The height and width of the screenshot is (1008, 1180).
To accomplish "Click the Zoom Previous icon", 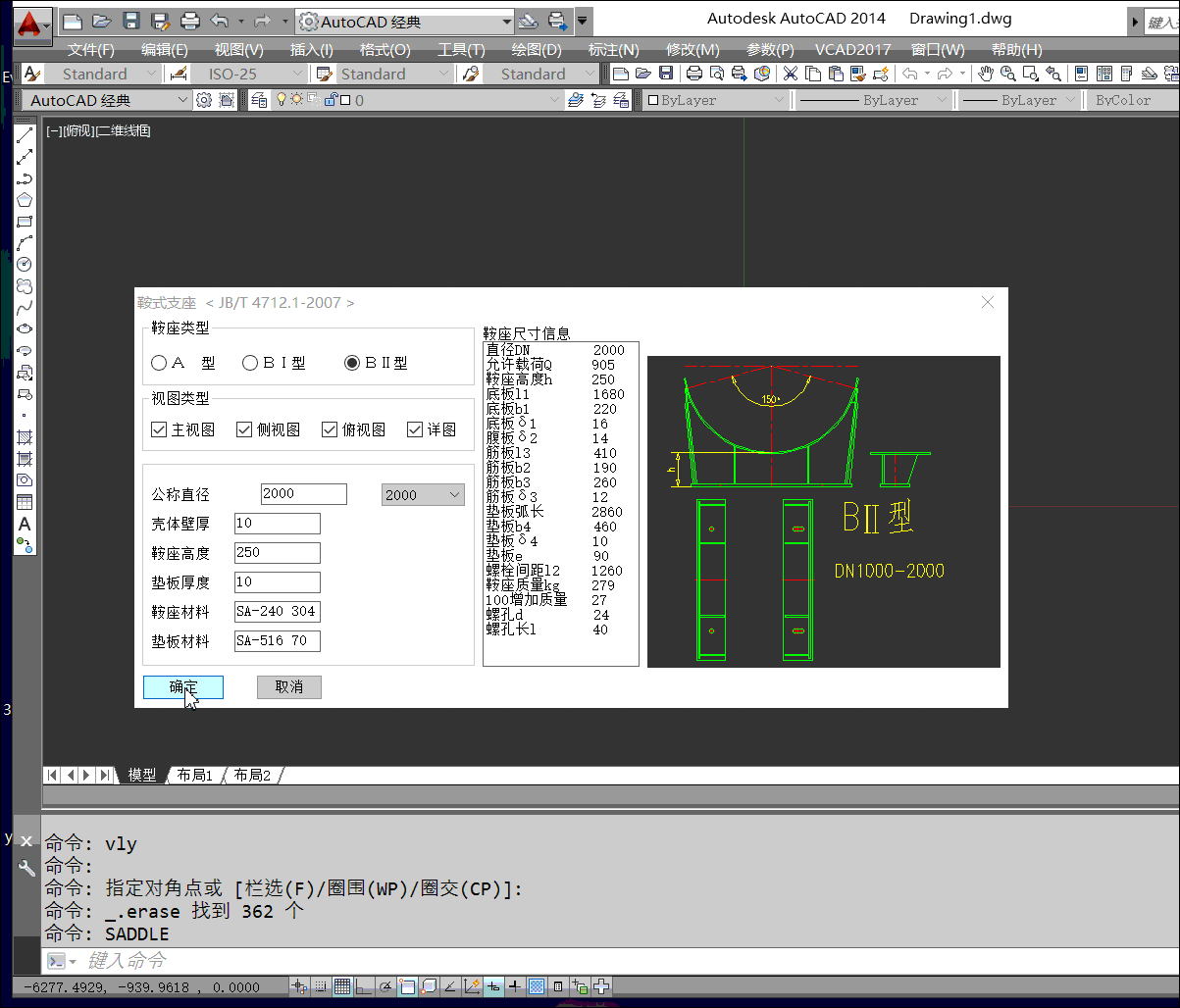I will [1053, 74].
